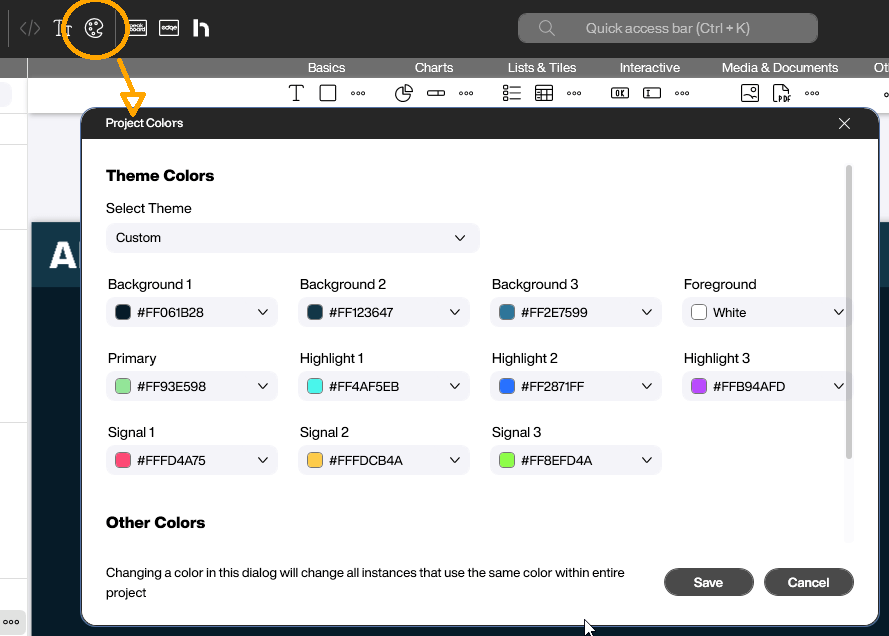This screenshot has height=636, width=889.
Task: Click the Signal 2 yellow swatch
Action: tap(315, 460)
